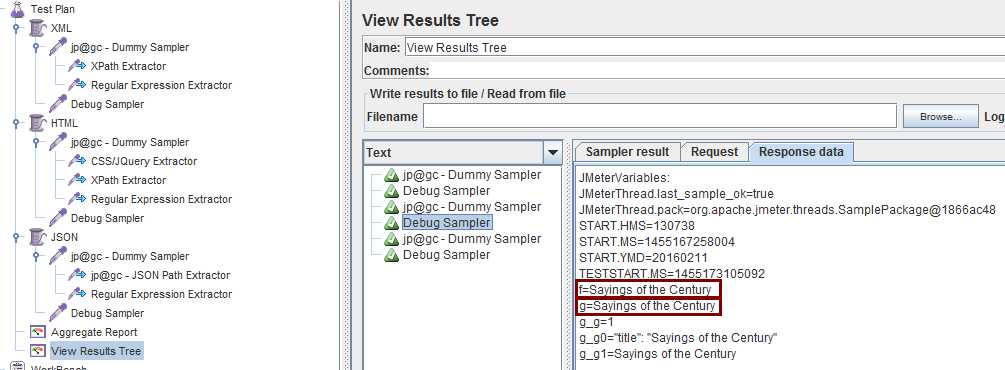Switch to the Sampler result tab

(x=627, y=152)
